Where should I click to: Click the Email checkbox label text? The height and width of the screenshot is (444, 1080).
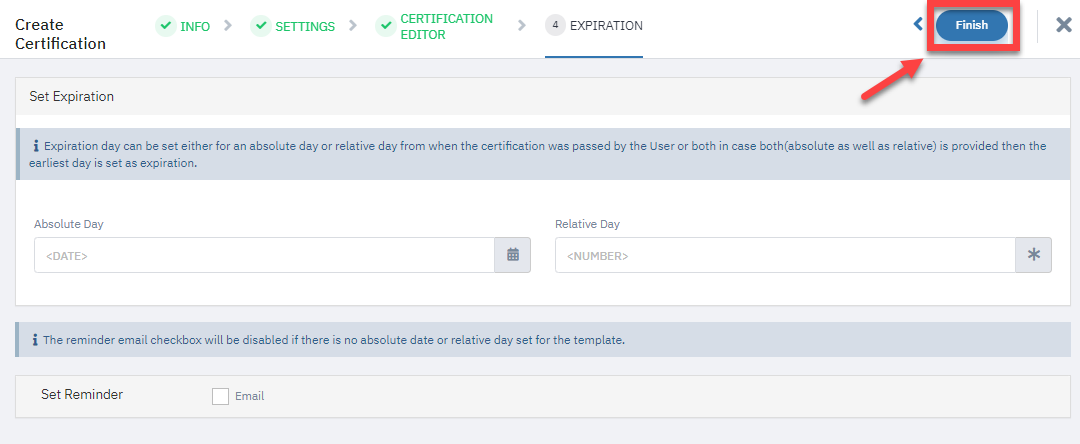(249, 397)
